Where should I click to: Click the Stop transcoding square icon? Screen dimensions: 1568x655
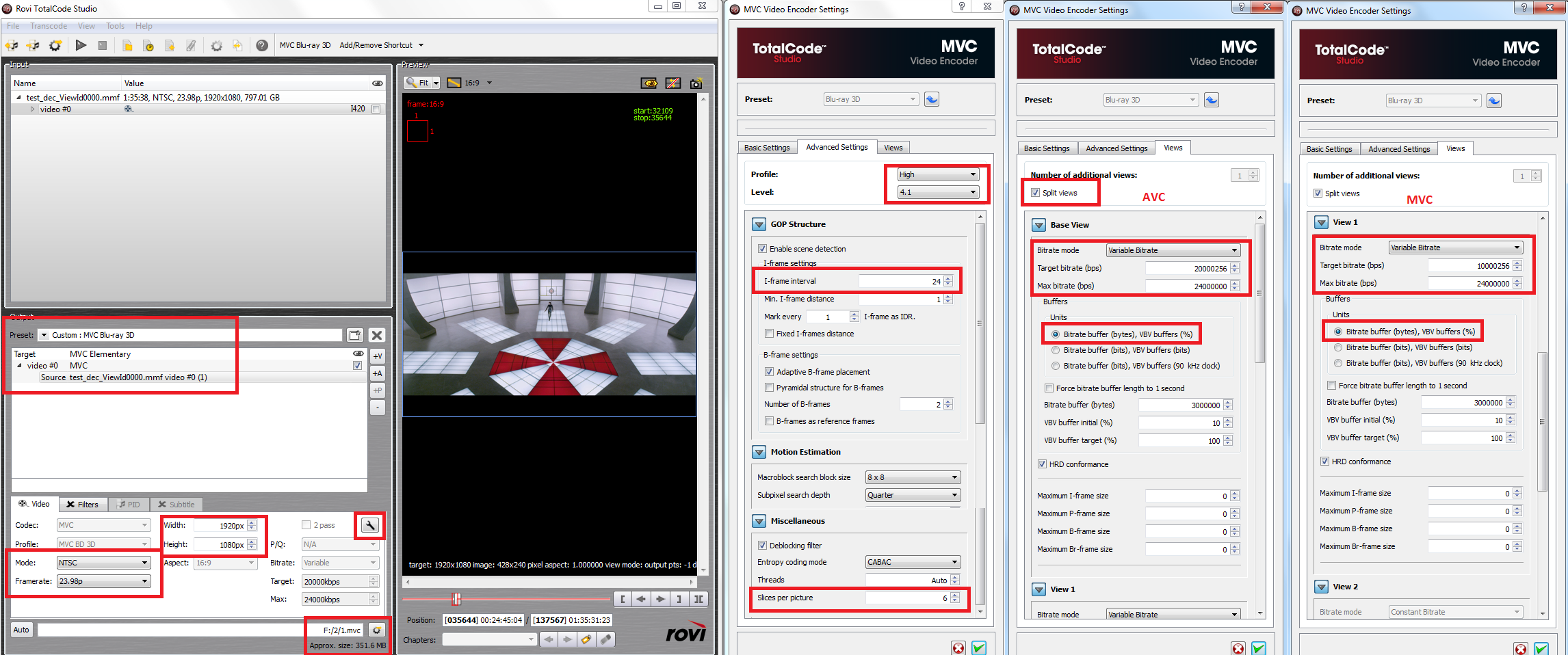[x=103, y=45]
